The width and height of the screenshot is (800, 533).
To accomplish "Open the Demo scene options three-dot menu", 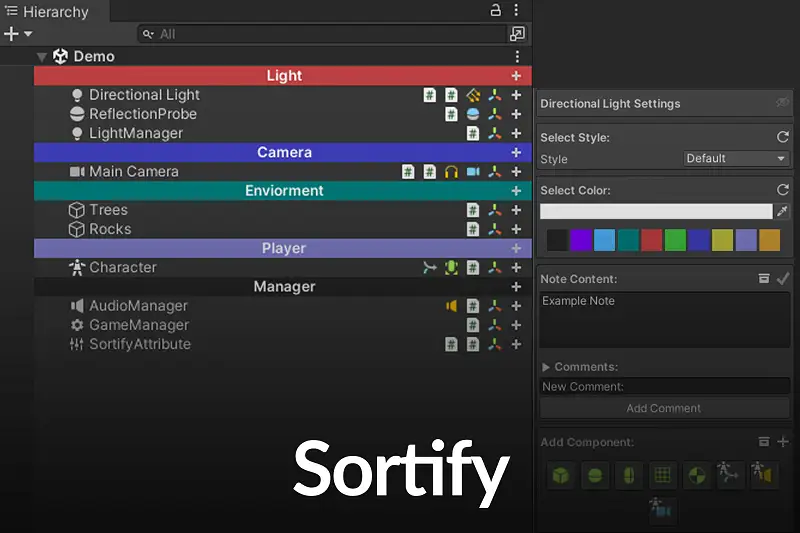I will (517, 56).
